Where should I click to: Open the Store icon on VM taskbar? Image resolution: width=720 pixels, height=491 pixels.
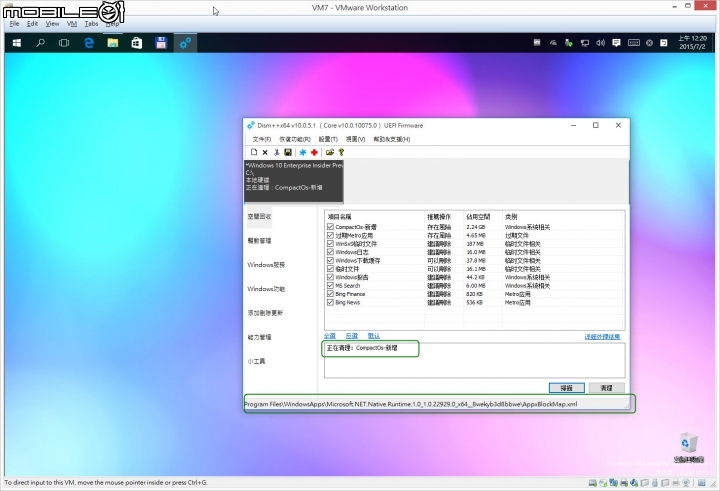[136, 43]
